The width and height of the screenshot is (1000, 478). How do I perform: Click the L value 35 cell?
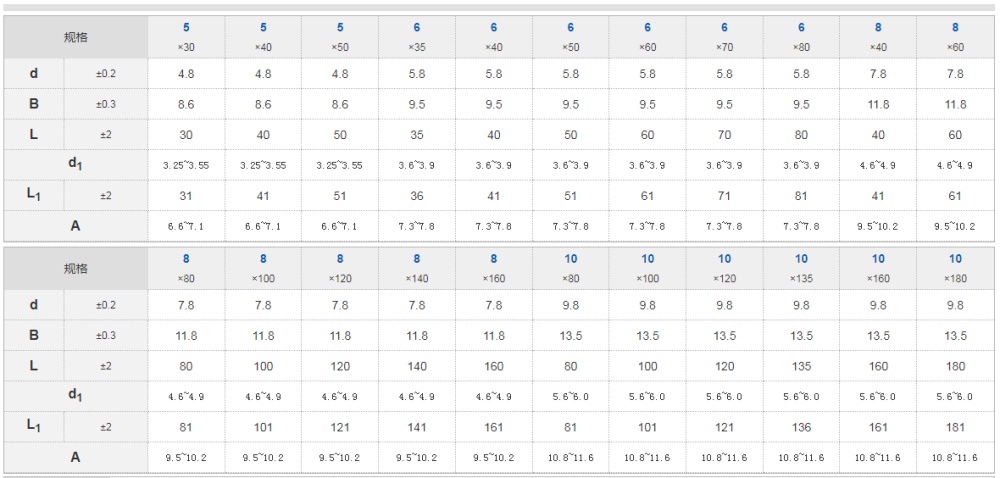pos(417,135)
